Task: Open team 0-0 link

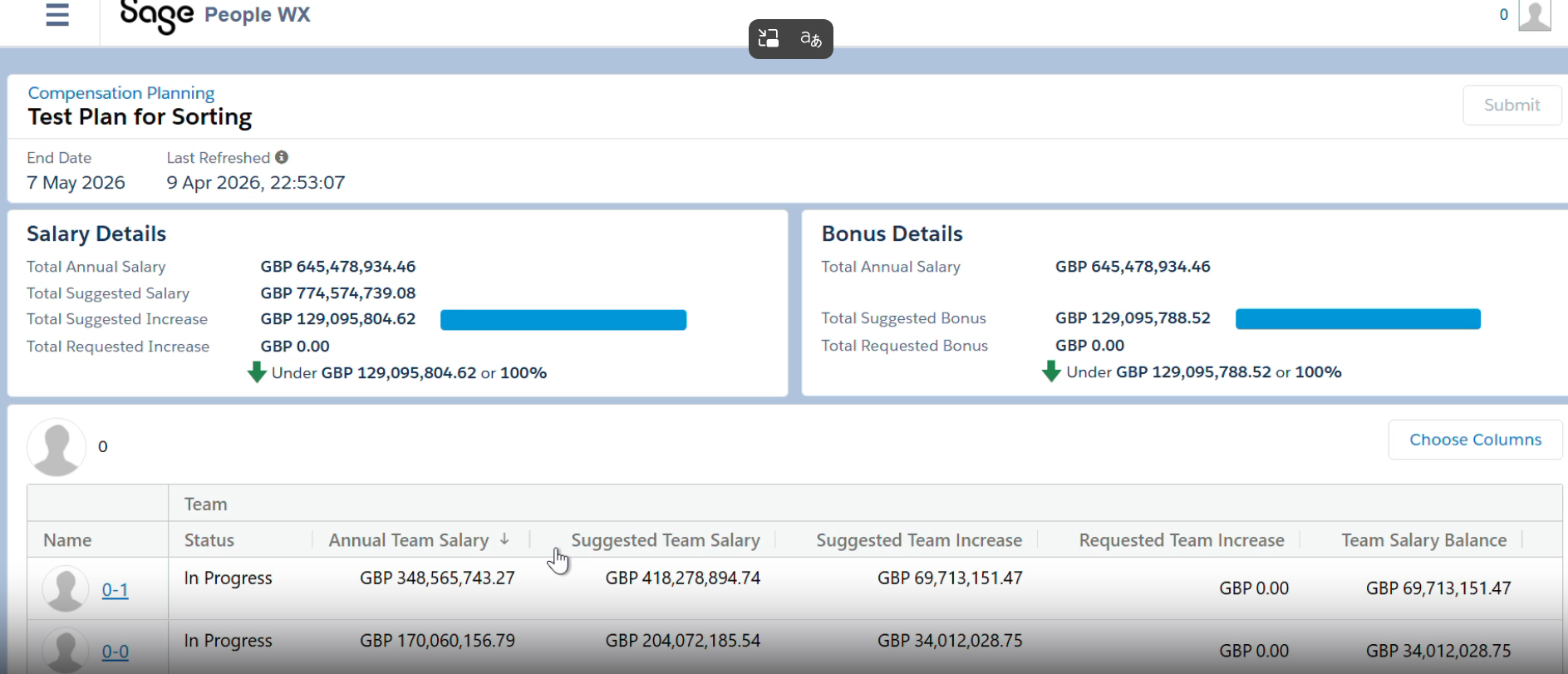Action: (115, 652)
